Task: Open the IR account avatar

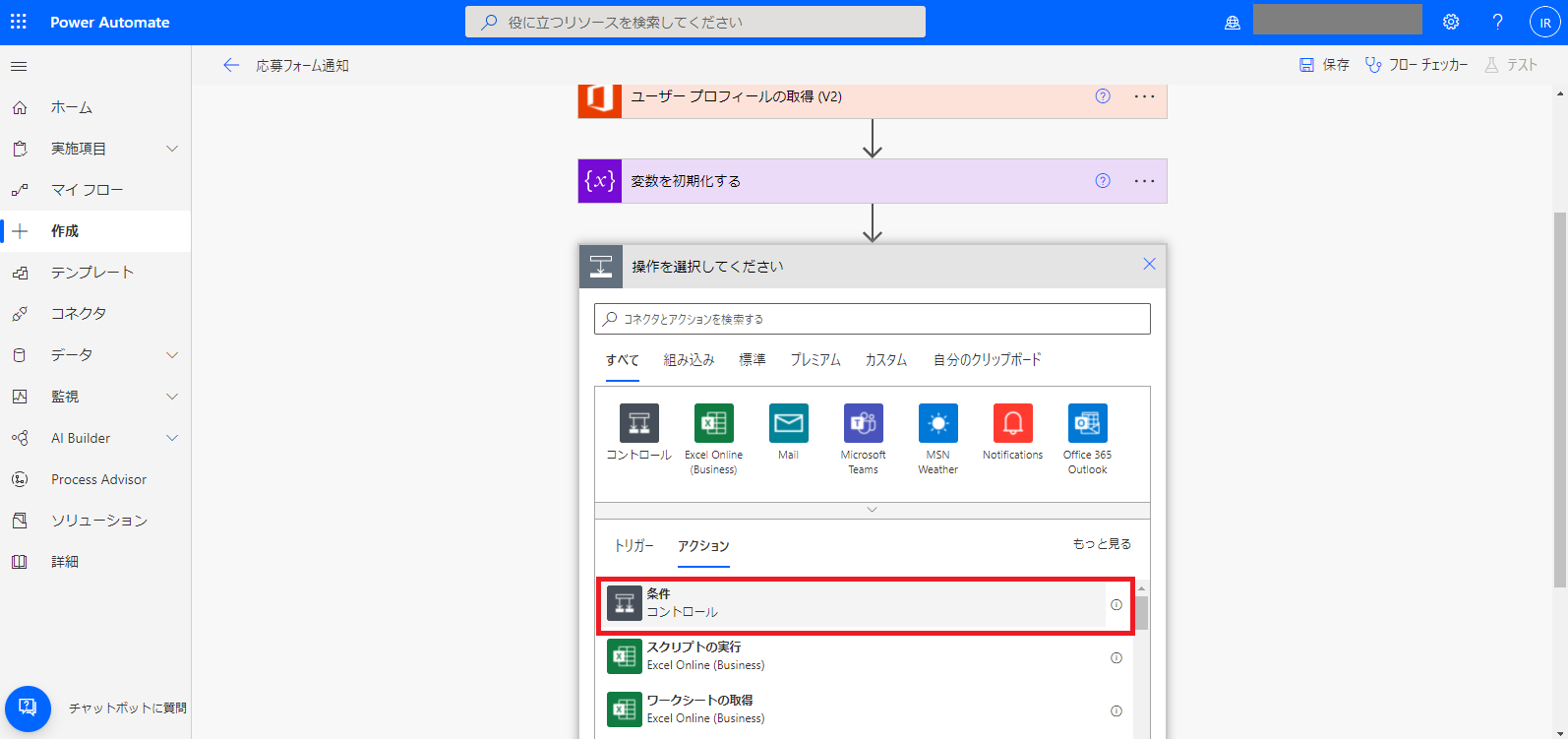Action: pyautogui.click(x=1545, y=23)
